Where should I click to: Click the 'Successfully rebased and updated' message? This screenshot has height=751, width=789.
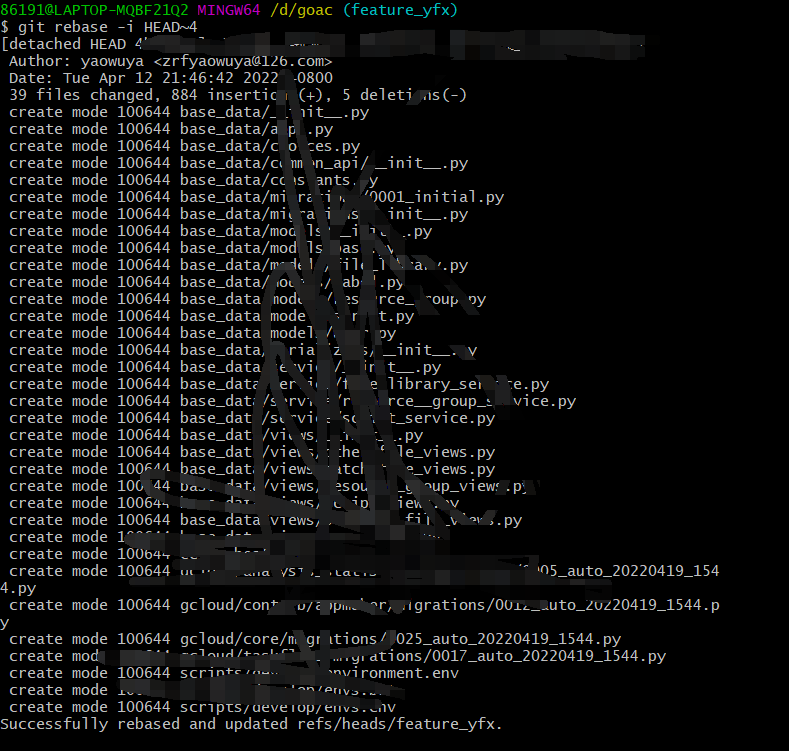pyautogui.click(x=251, y=724)
